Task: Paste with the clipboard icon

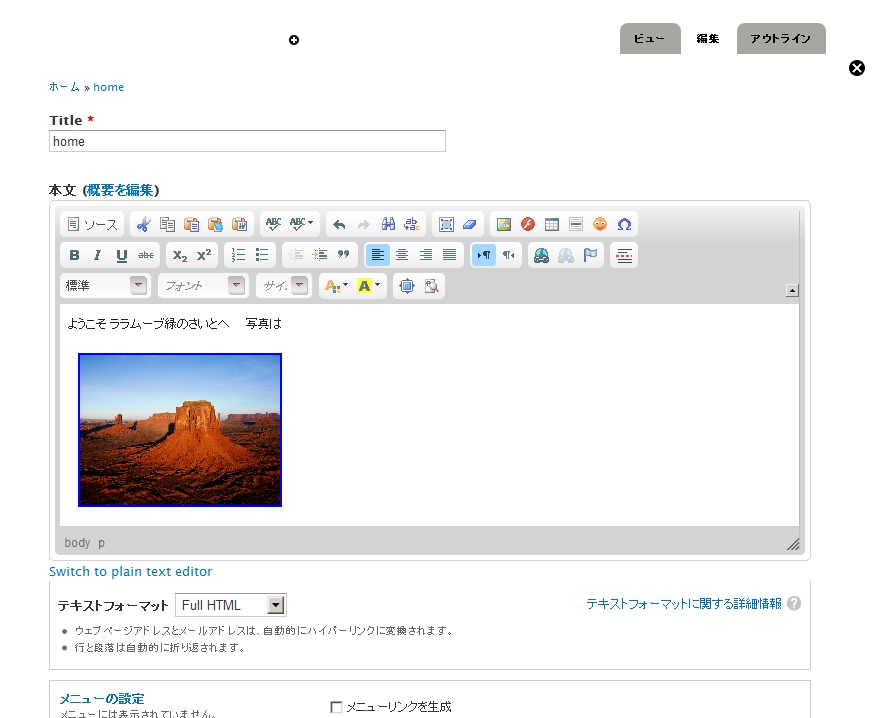Action: (191, 224)
